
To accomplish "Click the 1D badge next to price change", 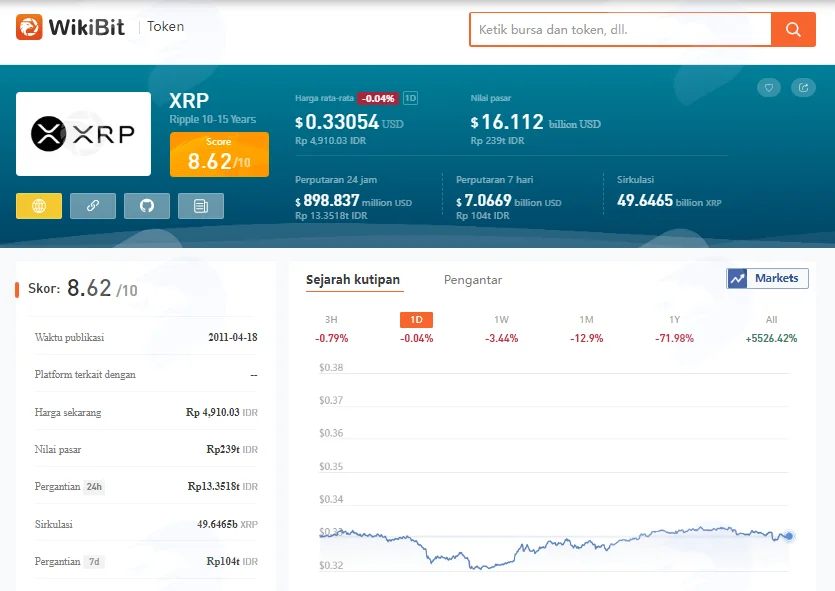I will [411, 98].
